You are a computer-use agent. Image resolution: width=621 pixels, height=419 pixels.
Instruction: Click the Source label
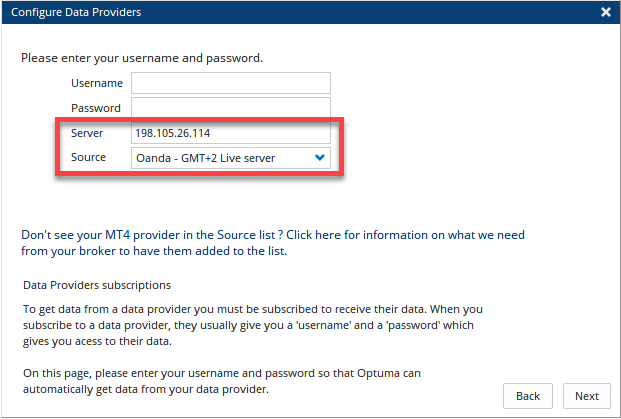pyautogui.click(x=88, y=157)
